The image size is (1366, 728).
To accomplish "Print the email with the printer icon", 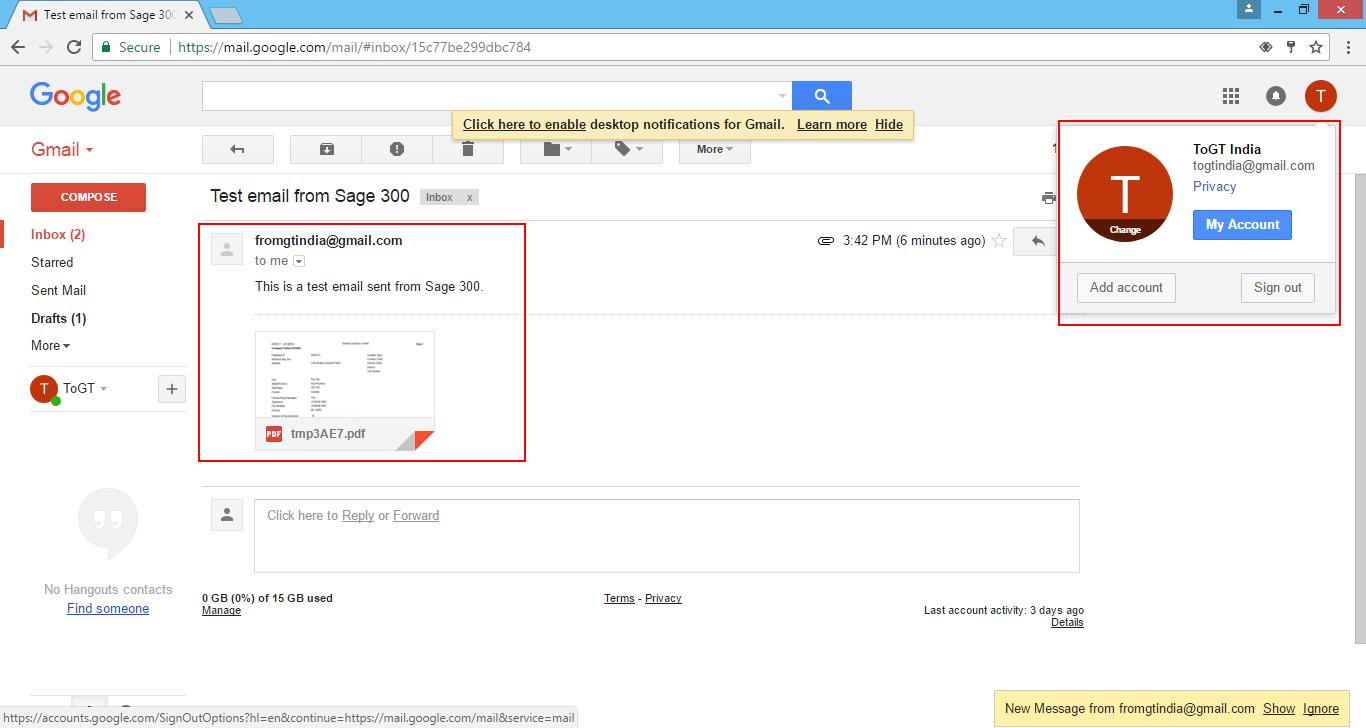I will [1048, 197].
